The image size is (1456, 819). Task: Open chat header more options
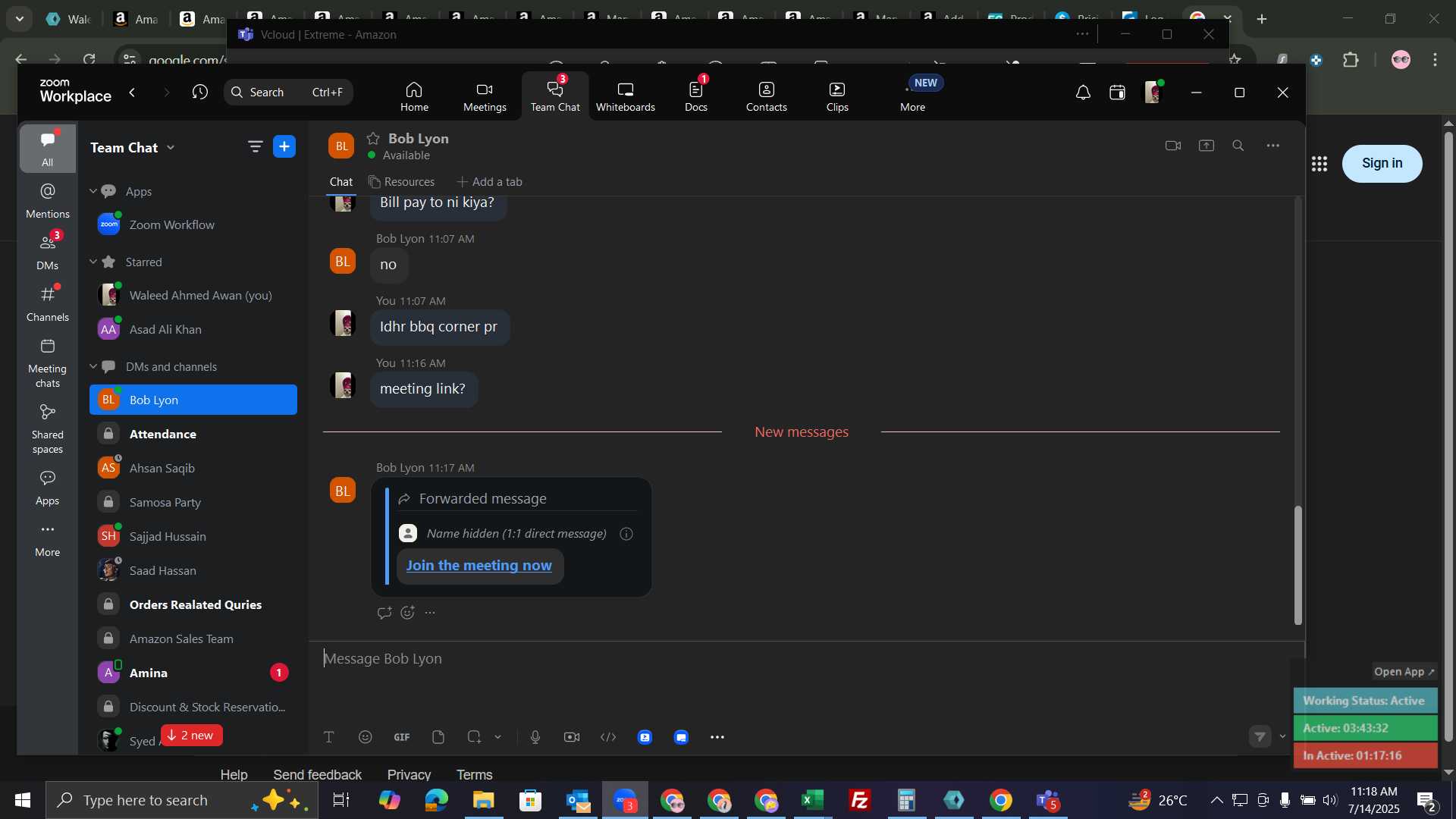pyautogui.click(x=1273, y=146)
